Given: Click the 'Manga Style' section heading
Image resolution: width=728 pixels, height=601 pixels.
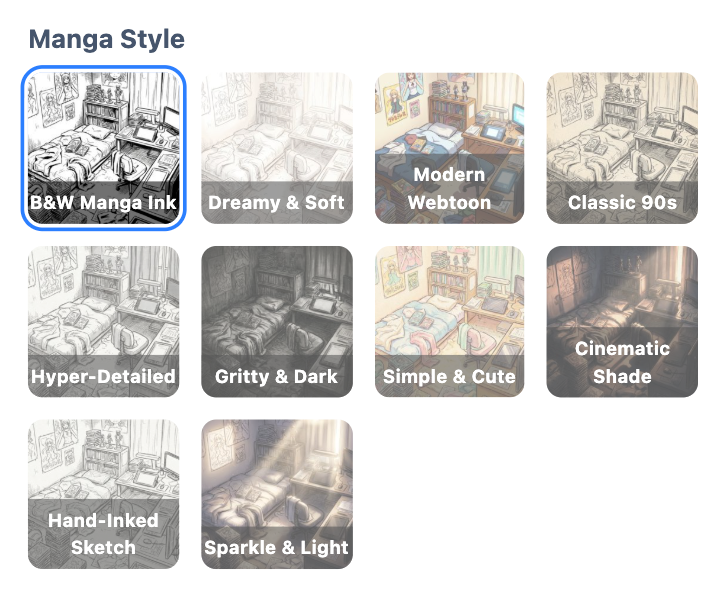Looking at the screenshot, I should (107, 39).
